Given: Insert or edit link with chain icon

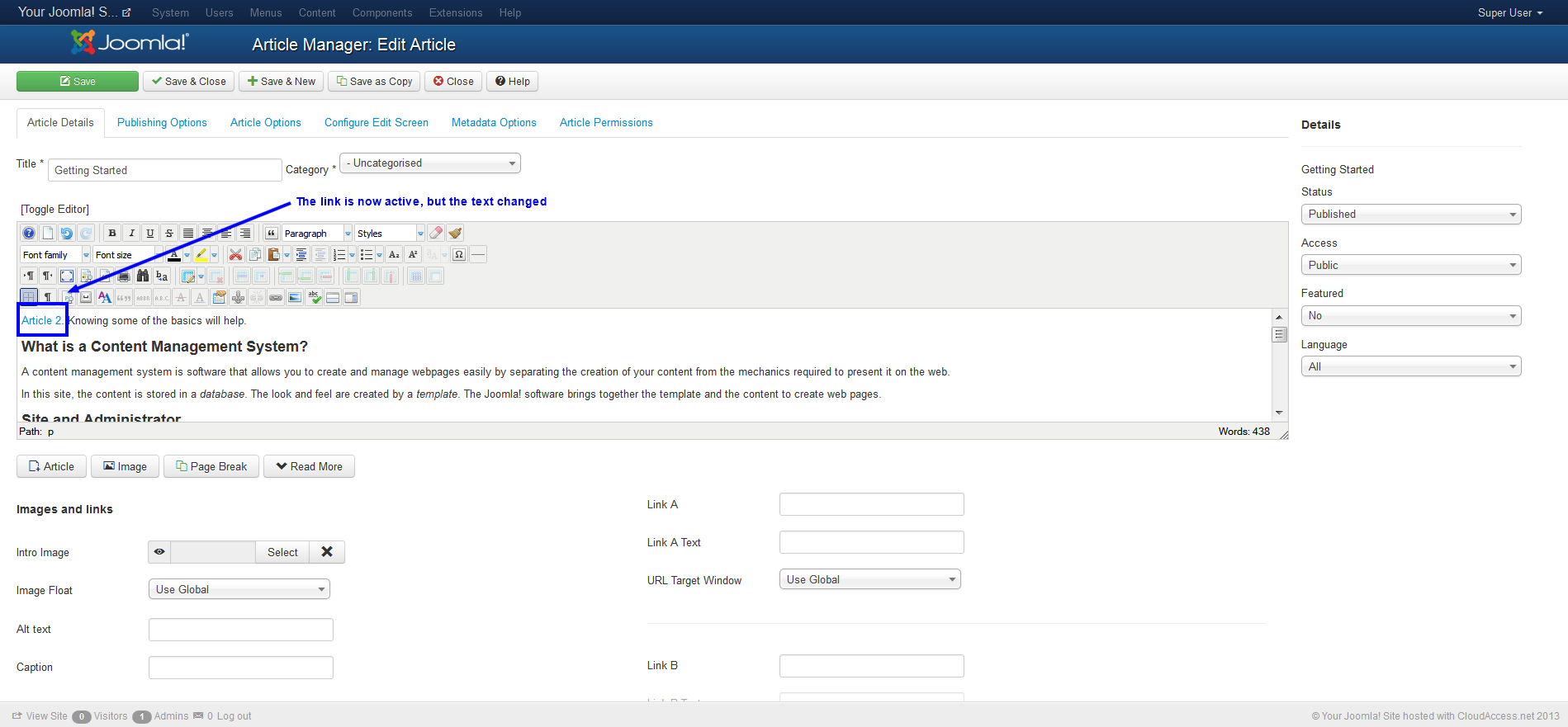Looking at the screenshot, I should (x=276, y=298).
